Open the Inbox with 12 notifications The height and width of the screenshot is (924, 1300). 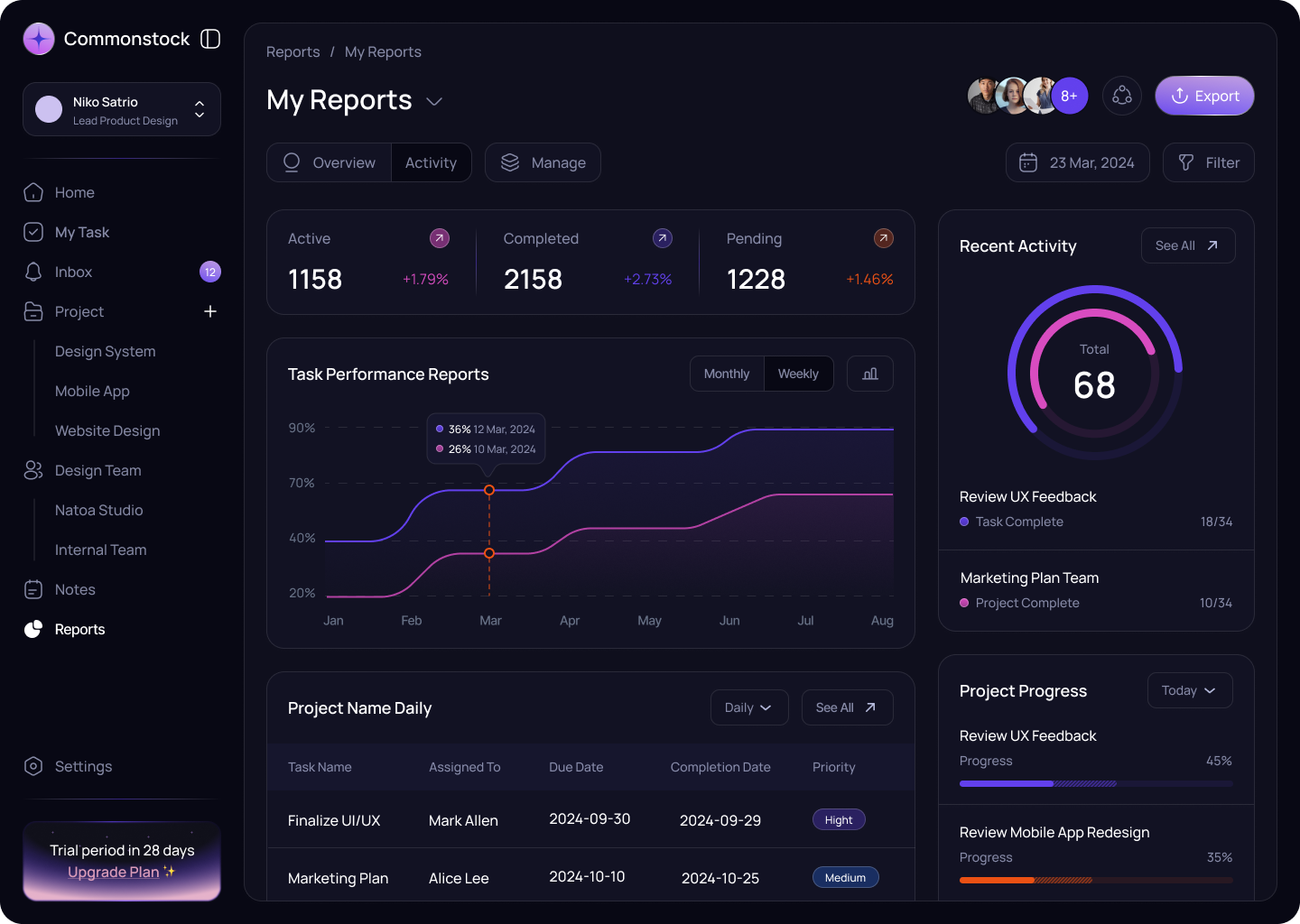[73, 272]
